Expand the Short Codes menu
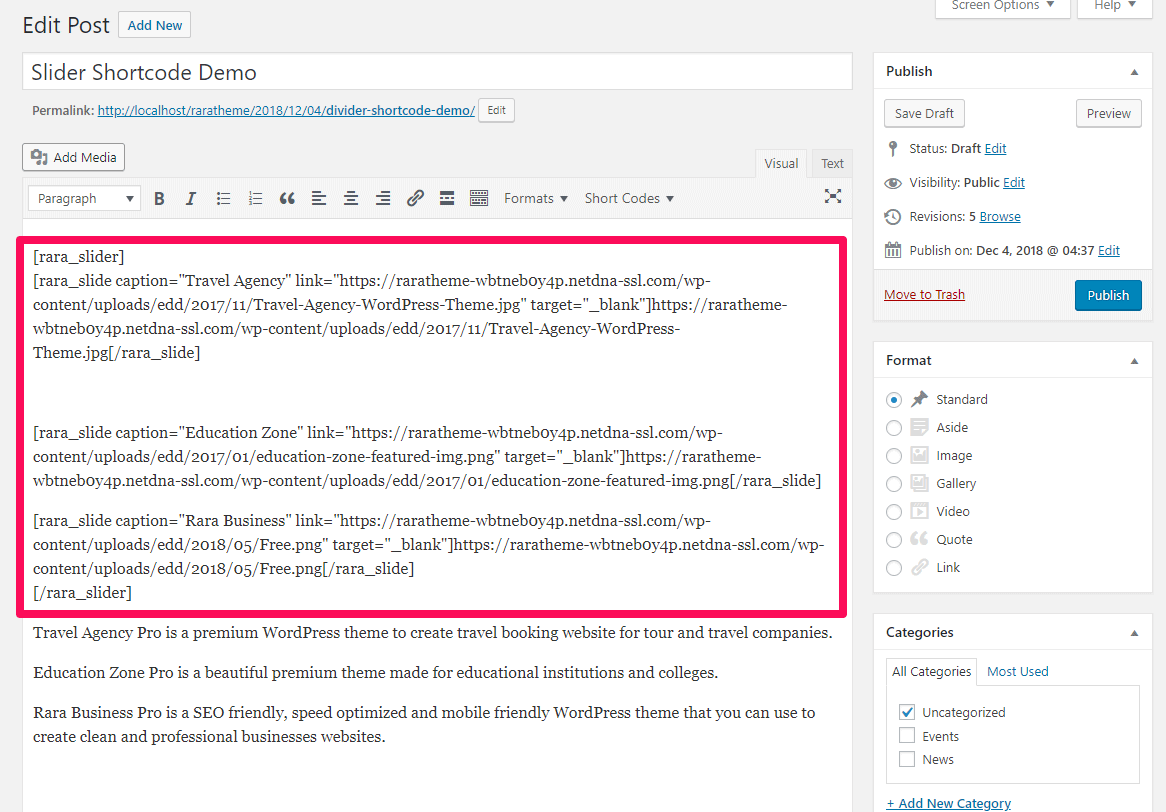 [629, 198]
